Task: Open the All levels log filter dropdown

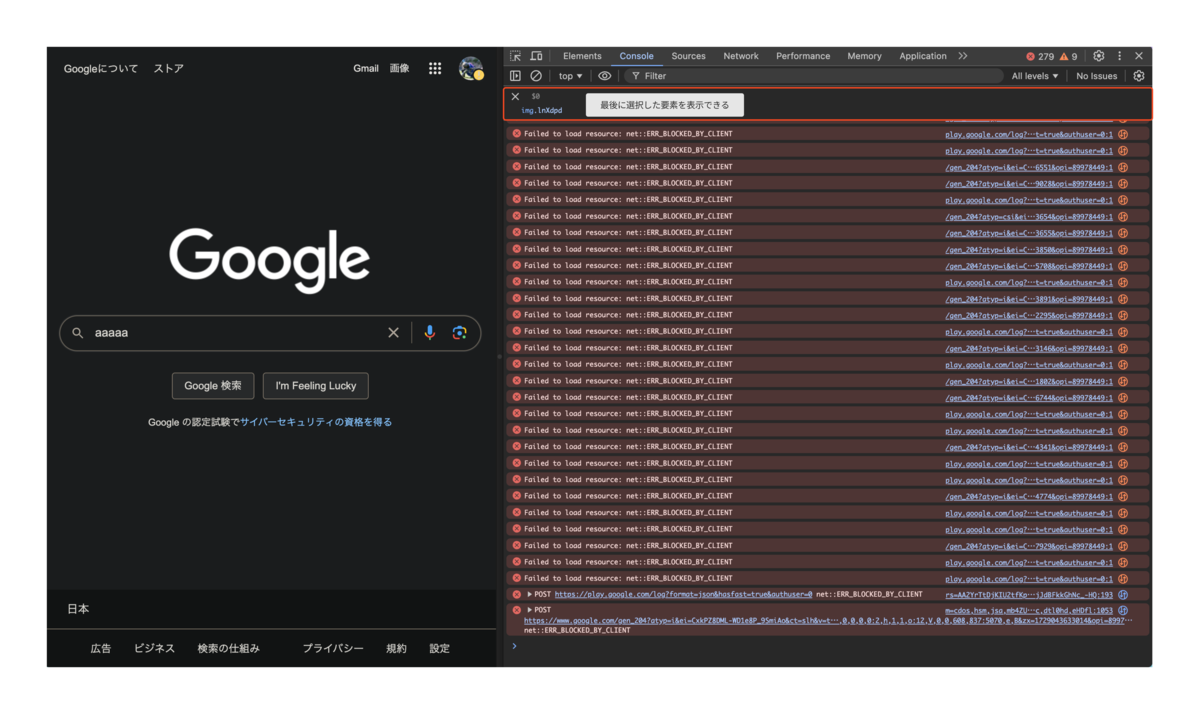Action: tap(1034, 76)
